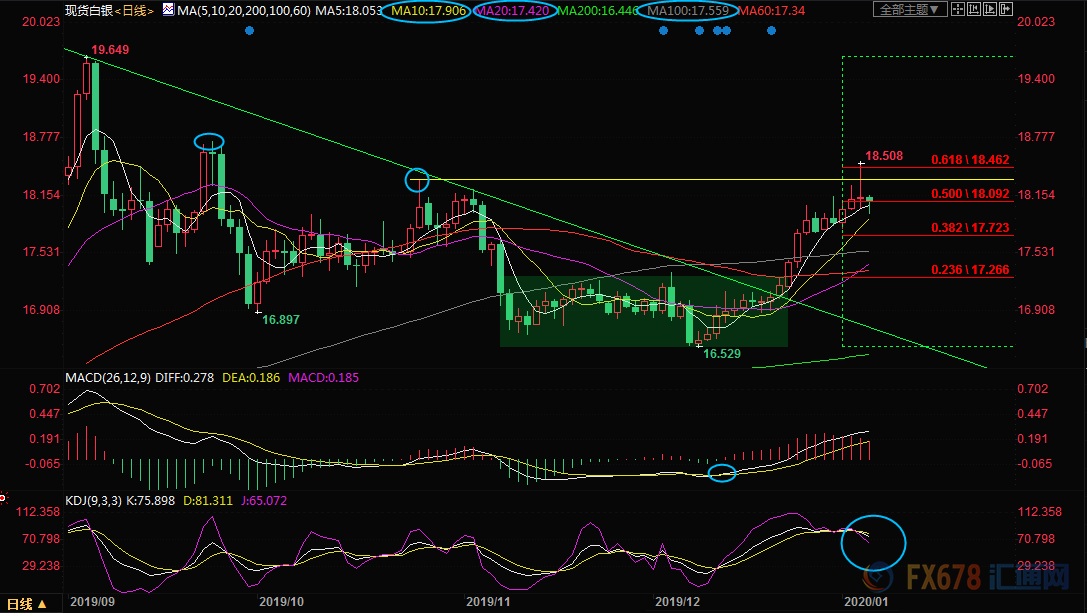Click the red sun-shaped alert icon at left edge

[4, 497]
